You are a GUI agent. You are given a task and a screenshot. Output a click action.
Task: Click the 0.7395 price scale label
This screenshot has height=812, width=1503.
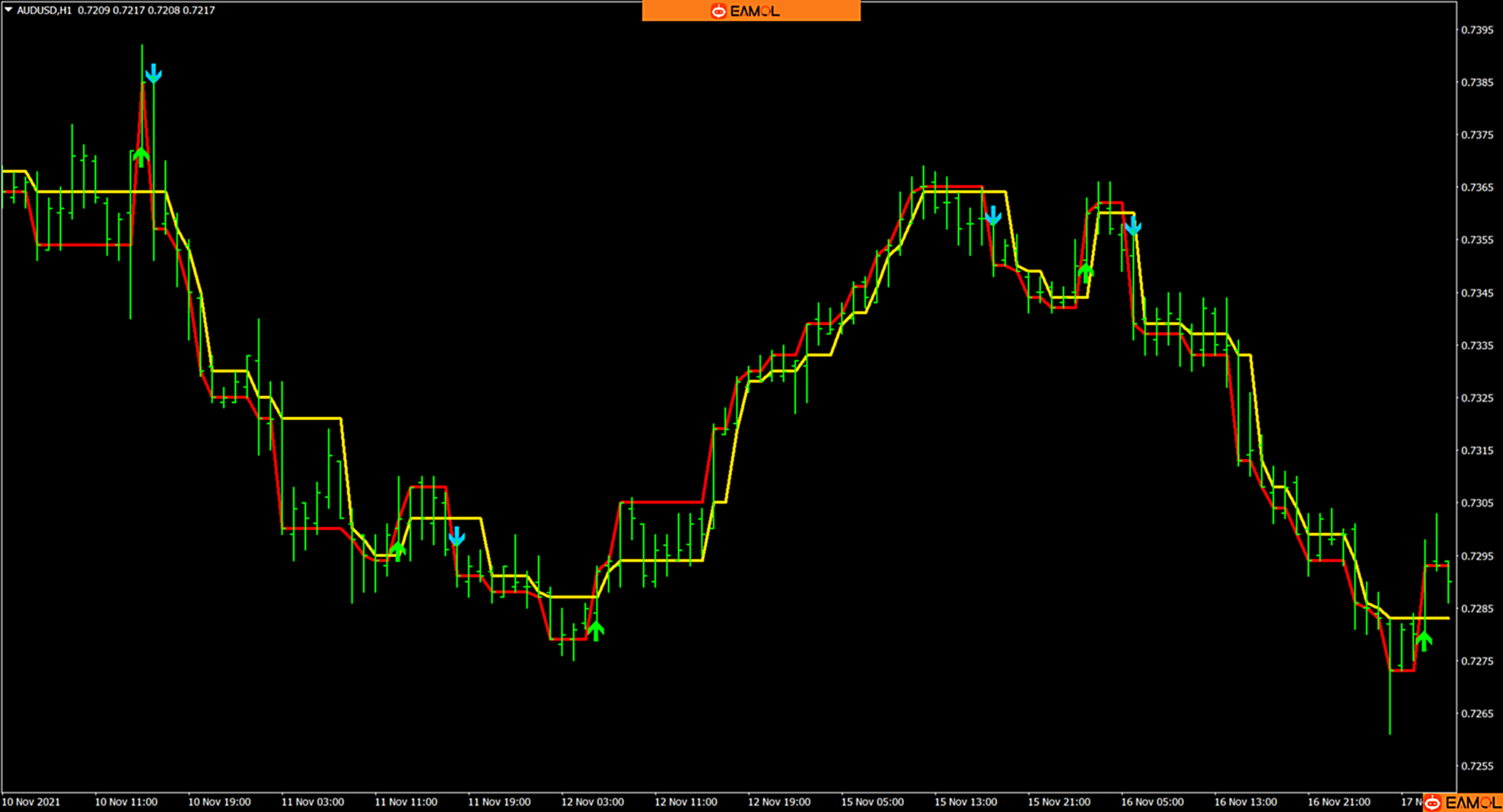(x=1477, y=30)
